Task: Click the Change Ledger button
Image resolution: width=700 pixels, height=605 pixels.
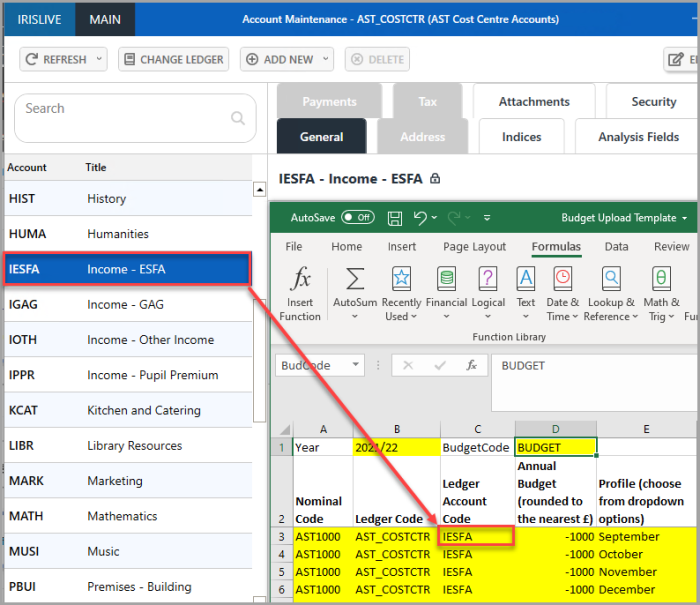Action: [173, 60]
